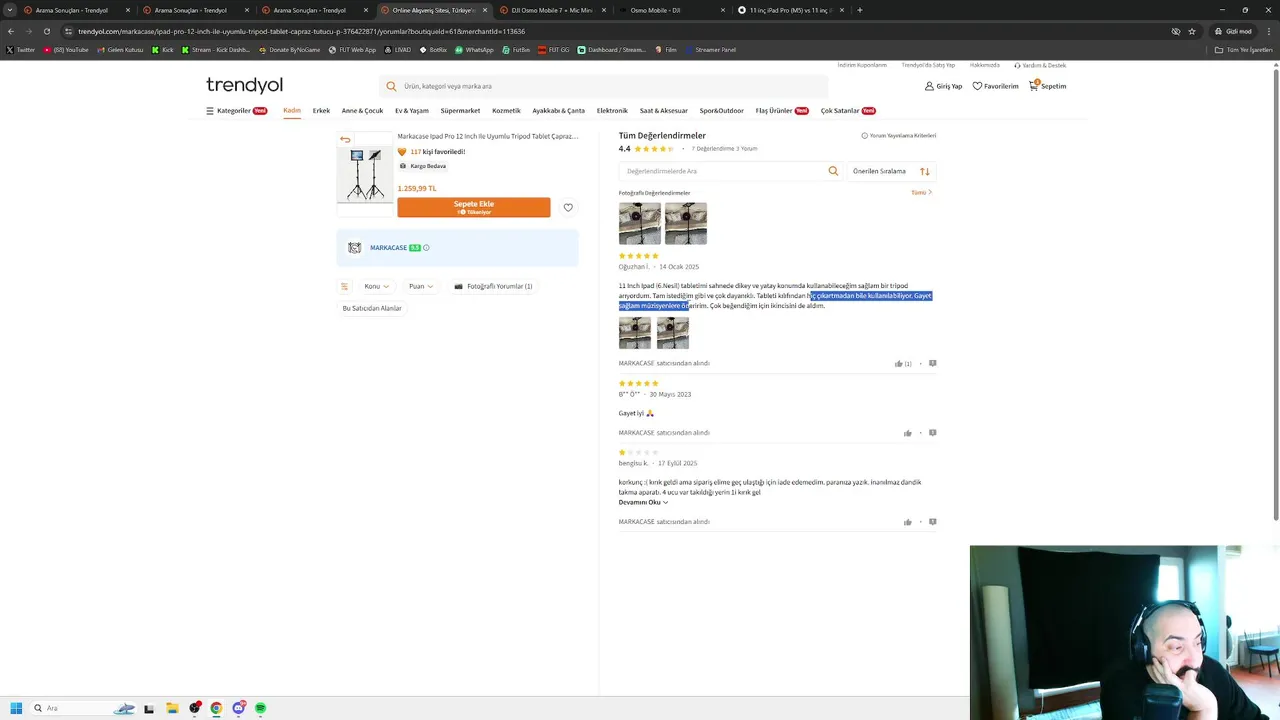This screenshot has width=1280, height=720.
Task: Click the main Ürün, kategori veya marka search box
Action: pyautogui.click(x=603, y=86)
